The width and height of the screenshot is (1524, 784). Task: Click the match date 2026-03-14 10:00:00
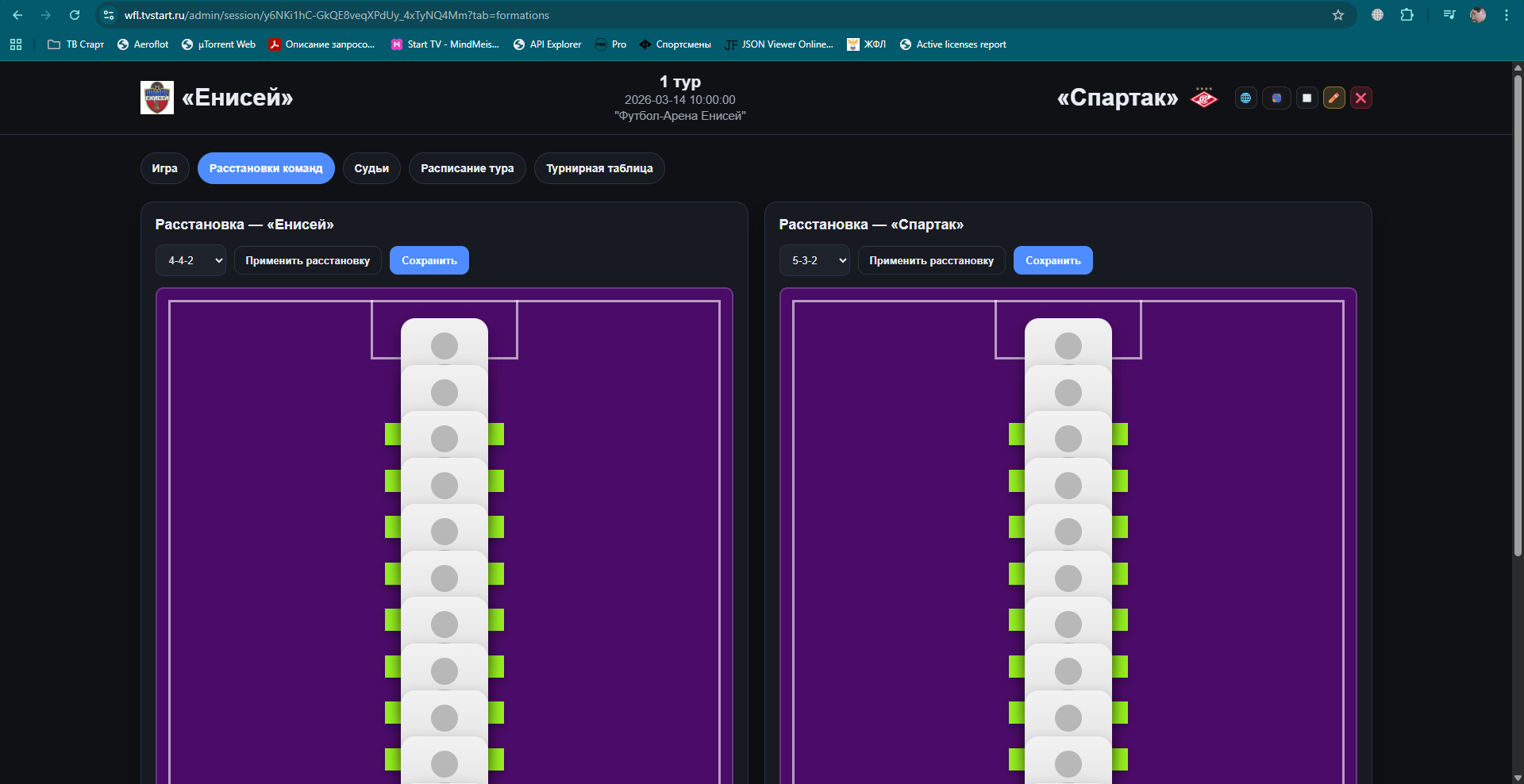coord(680,100)
